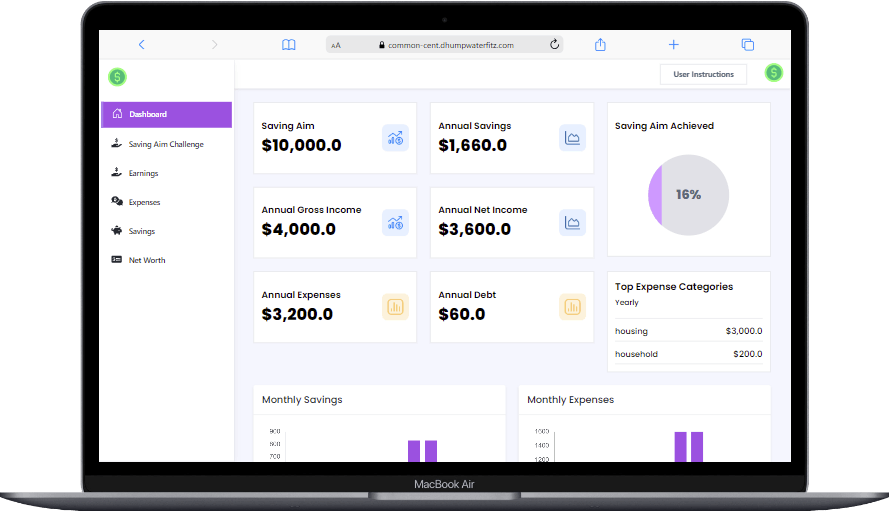The width and height of the screenshot is (889, 511).
Task: Open the Safari share icon
Action: 601,45
